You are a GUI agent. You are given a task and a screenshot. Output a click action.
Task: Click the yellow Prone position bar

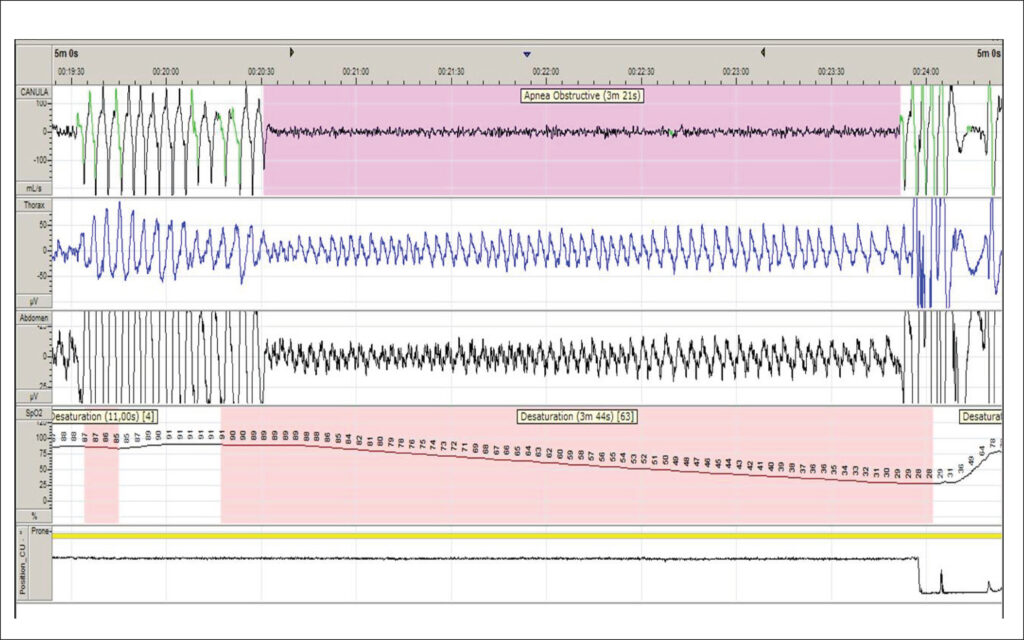526,536
